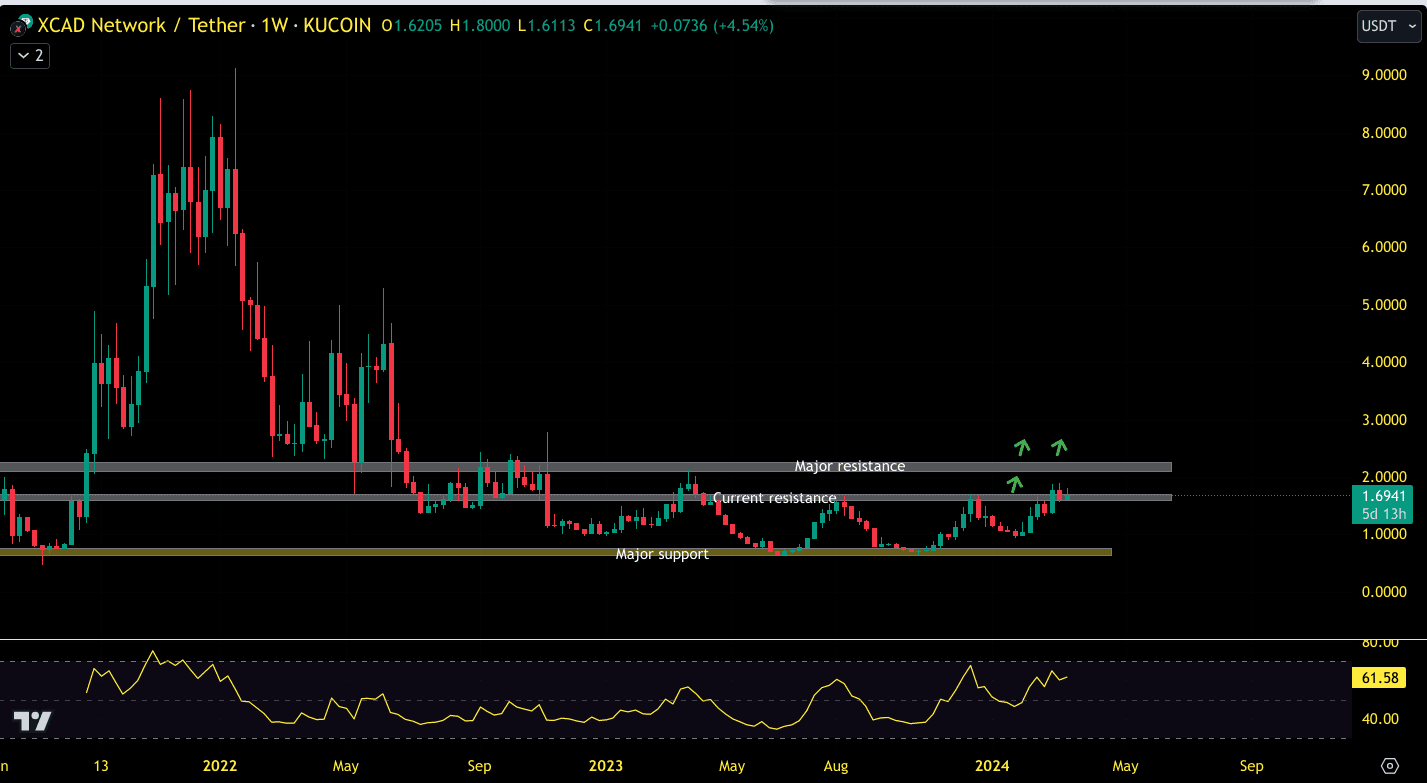Click the high value H1.8000
The height and width of the screenshot is (783, 1427).
tap(480, 26)
